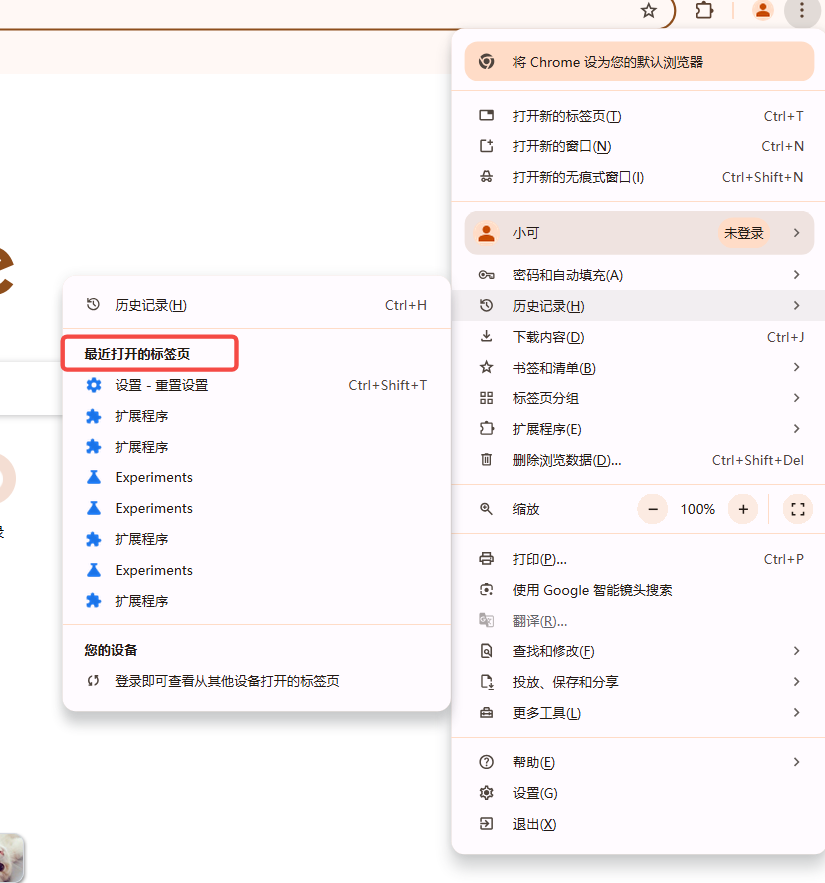This screenshot has height=883, width=825.
Task: Open 历史记录(H) Ctrl+H in the submenu
Action: (x=256, y=305)
